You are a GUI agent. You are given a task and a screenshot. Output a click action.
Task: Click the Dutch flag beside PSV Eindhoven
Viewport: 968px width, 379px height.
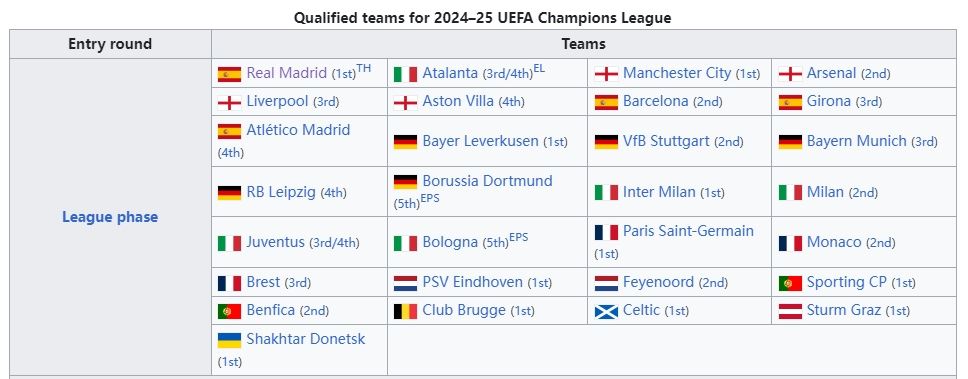coord(405,283)
